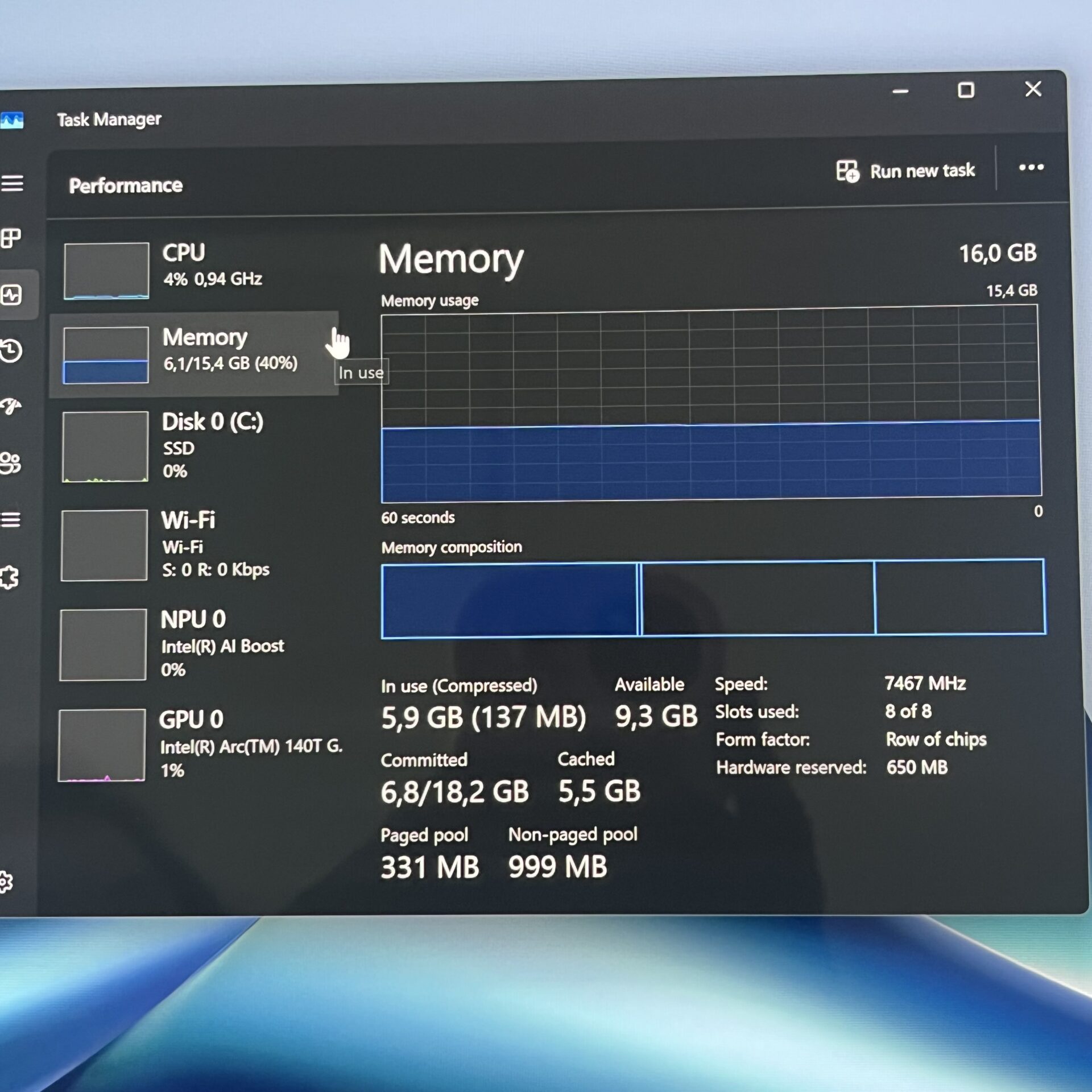Viewport: 1092px width, 1092px height.
Task: Maximize the Task Manager window
Action: [966, 90]
